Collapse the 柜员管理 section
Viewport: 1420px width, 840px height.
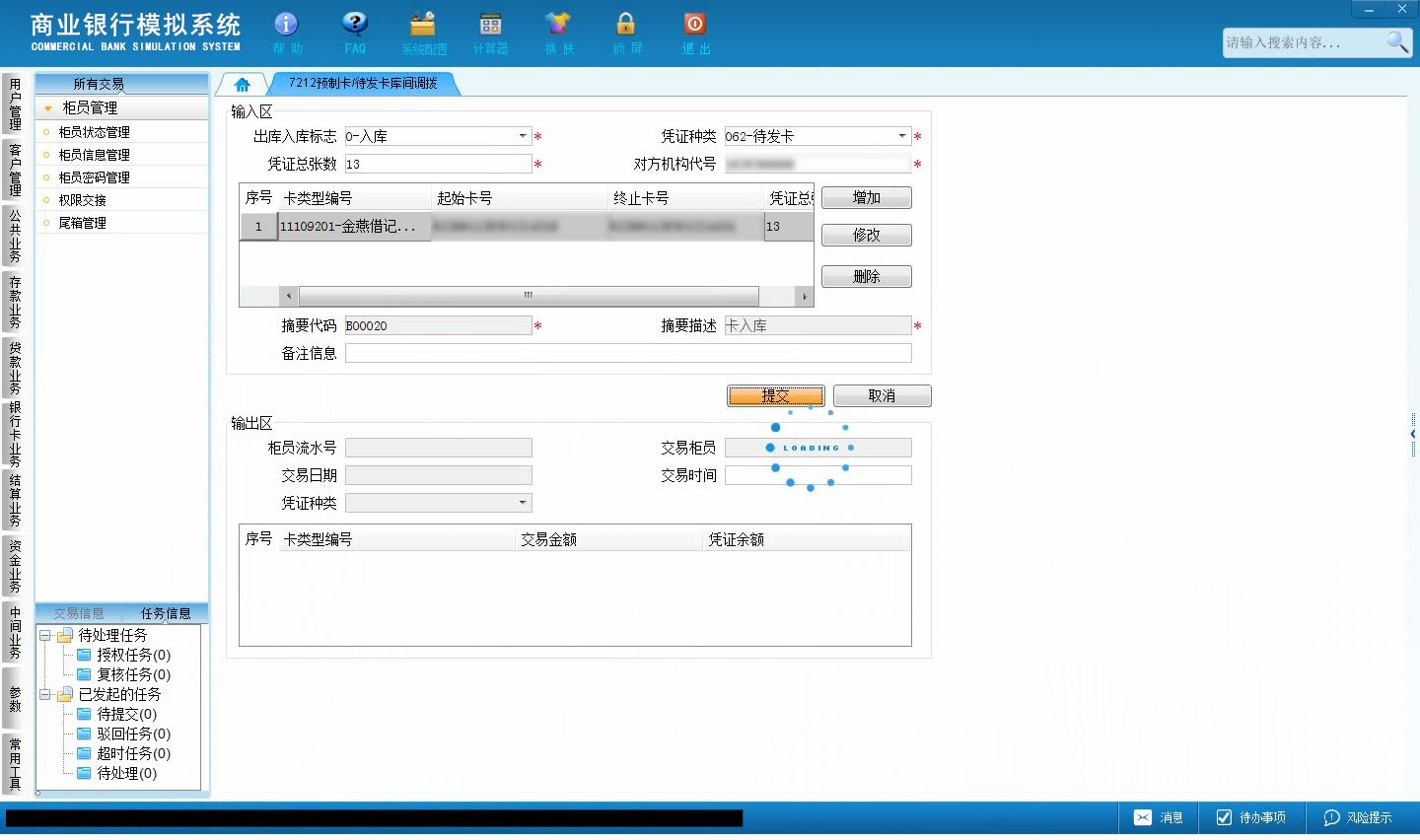(x=47, y=108)
